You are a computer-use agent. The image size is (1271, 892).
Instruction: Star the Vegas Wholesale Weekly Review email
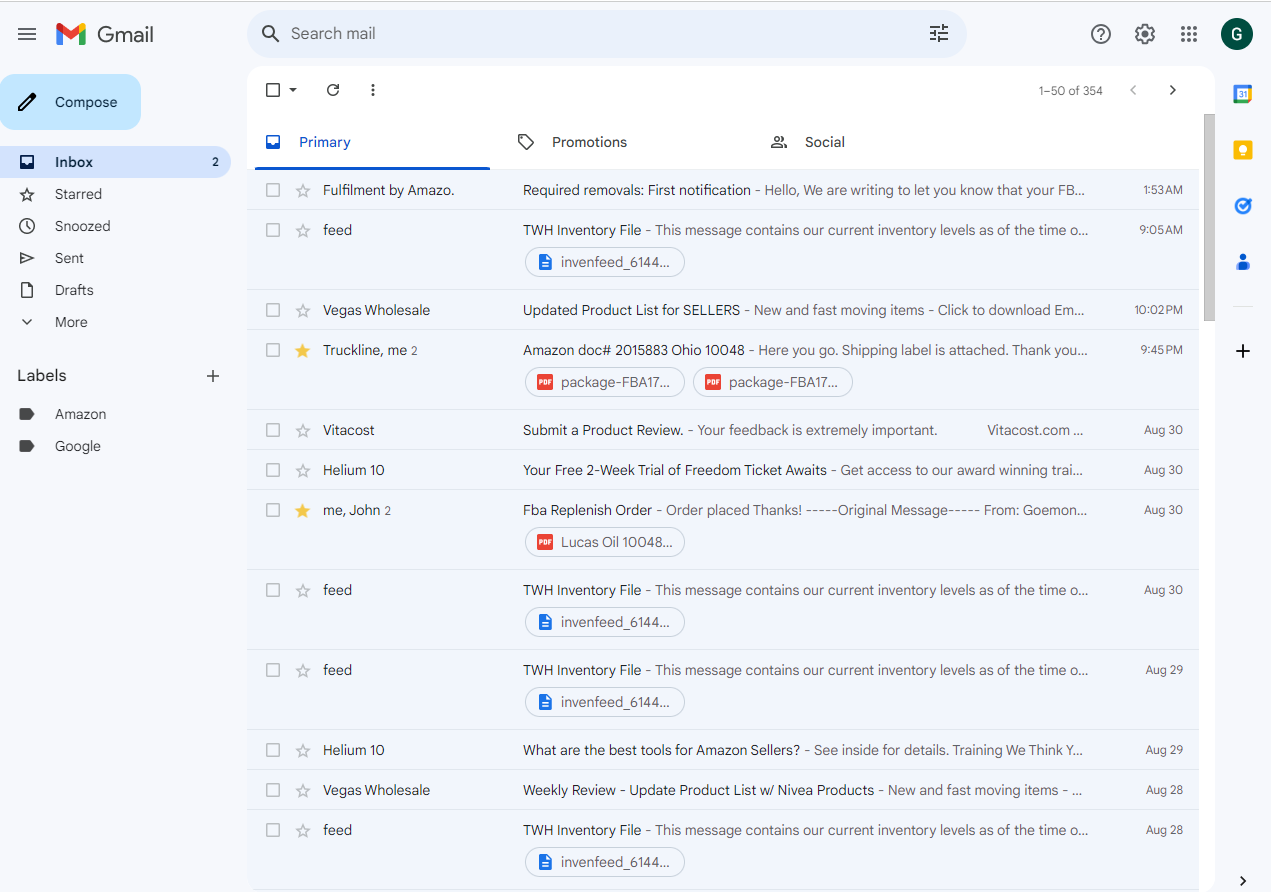point(303,790)
